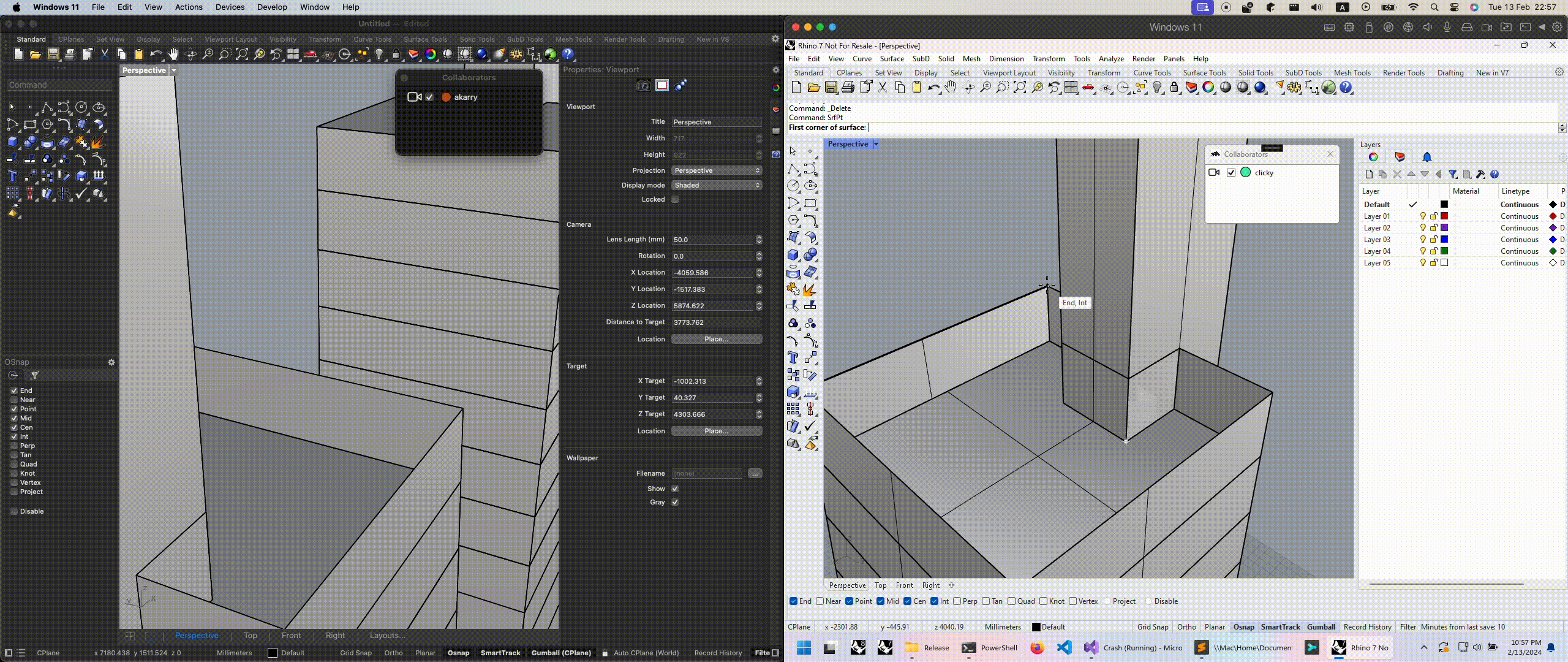The height and width of the screenshot is (662, 1568).
Task: Click the Save icon in Windows Rhino toolbar
Action: [x=831, y=88]
